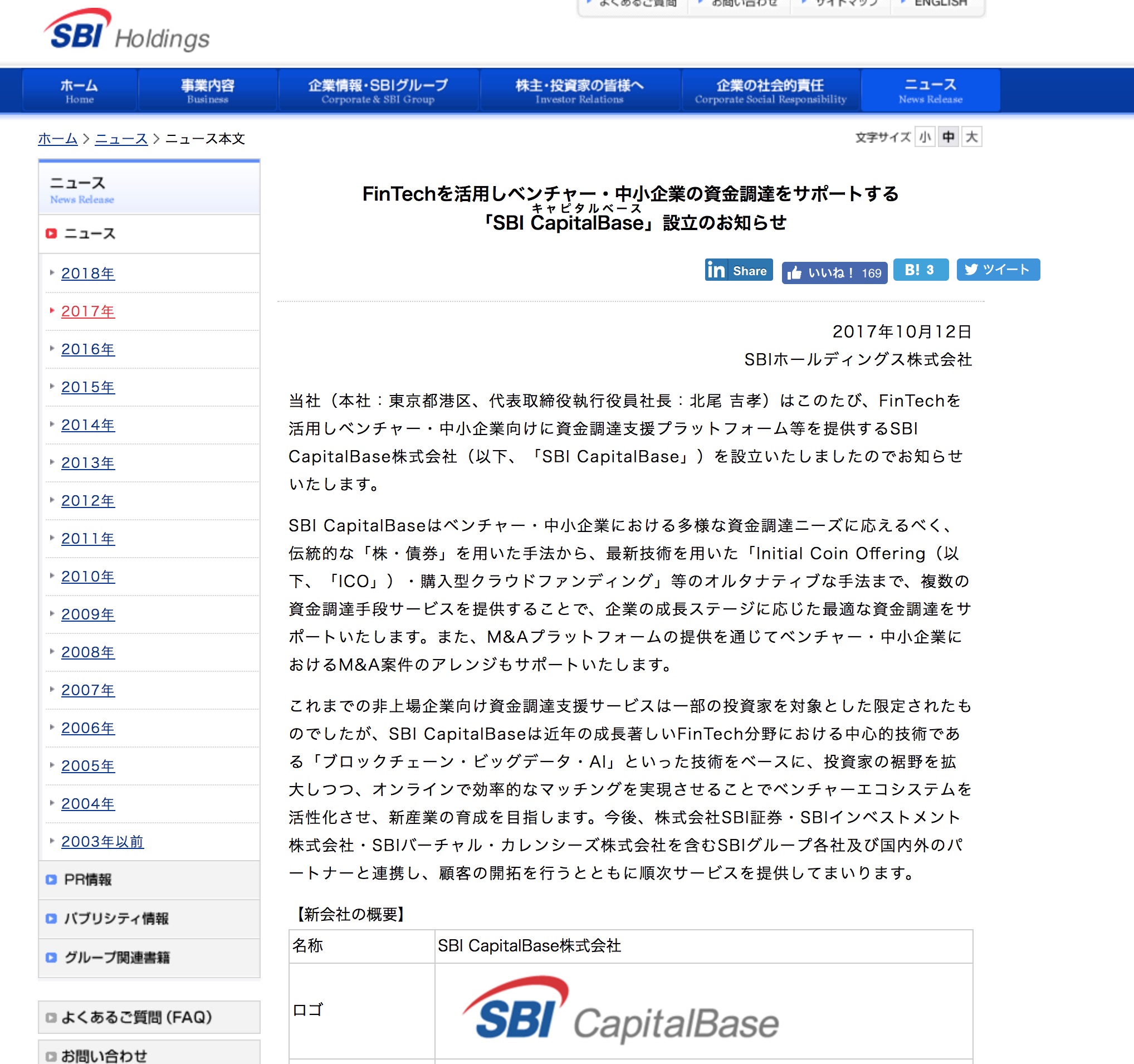The height and width of the screenshot is (1064, 1134).
Task: Click the Twitter ツイート icon
Action: tap(998, 270)
